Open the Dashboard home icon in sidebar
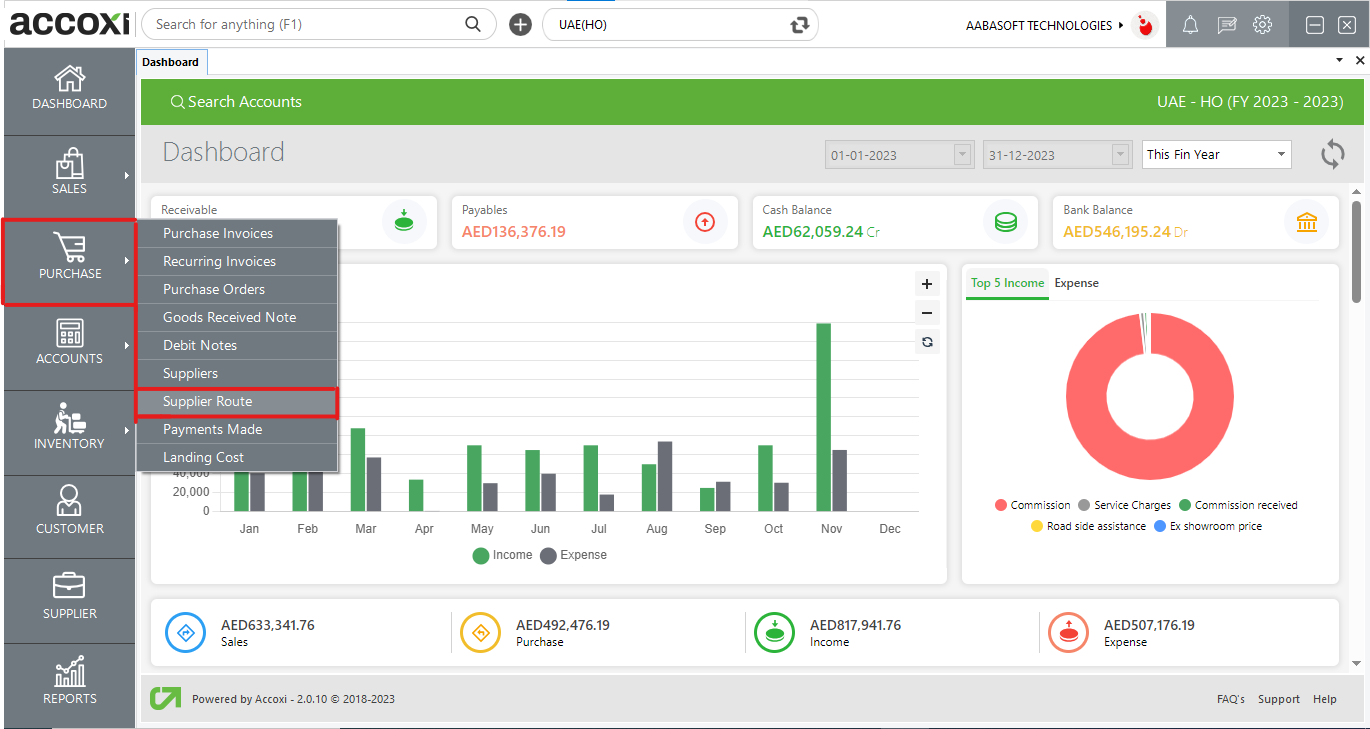Image resolution: width=1370 pixels, height=729 pixels. click(x=69, y=88)
